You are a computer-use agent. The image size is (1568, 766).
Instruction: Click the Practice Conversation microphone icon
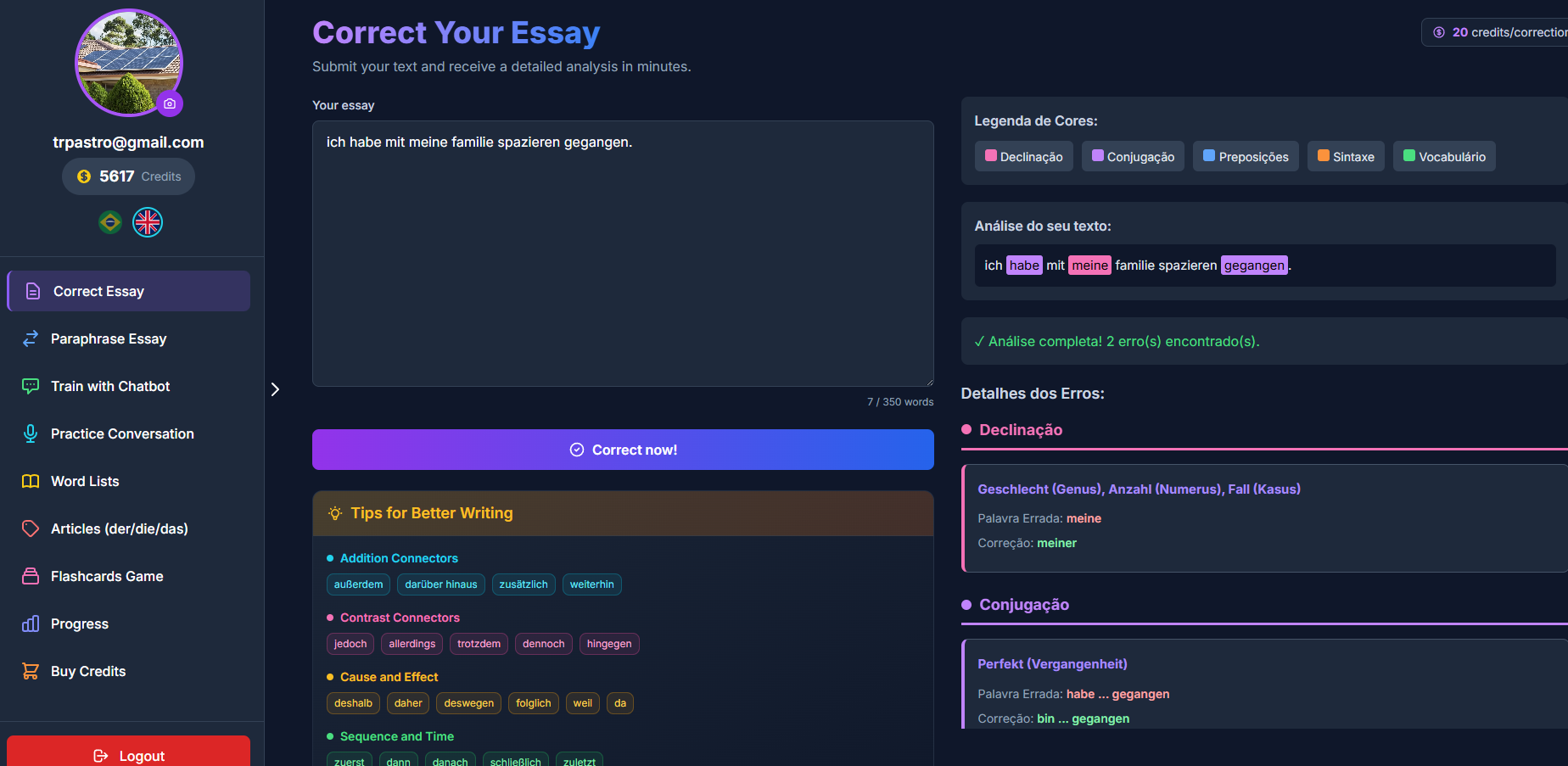31,433
